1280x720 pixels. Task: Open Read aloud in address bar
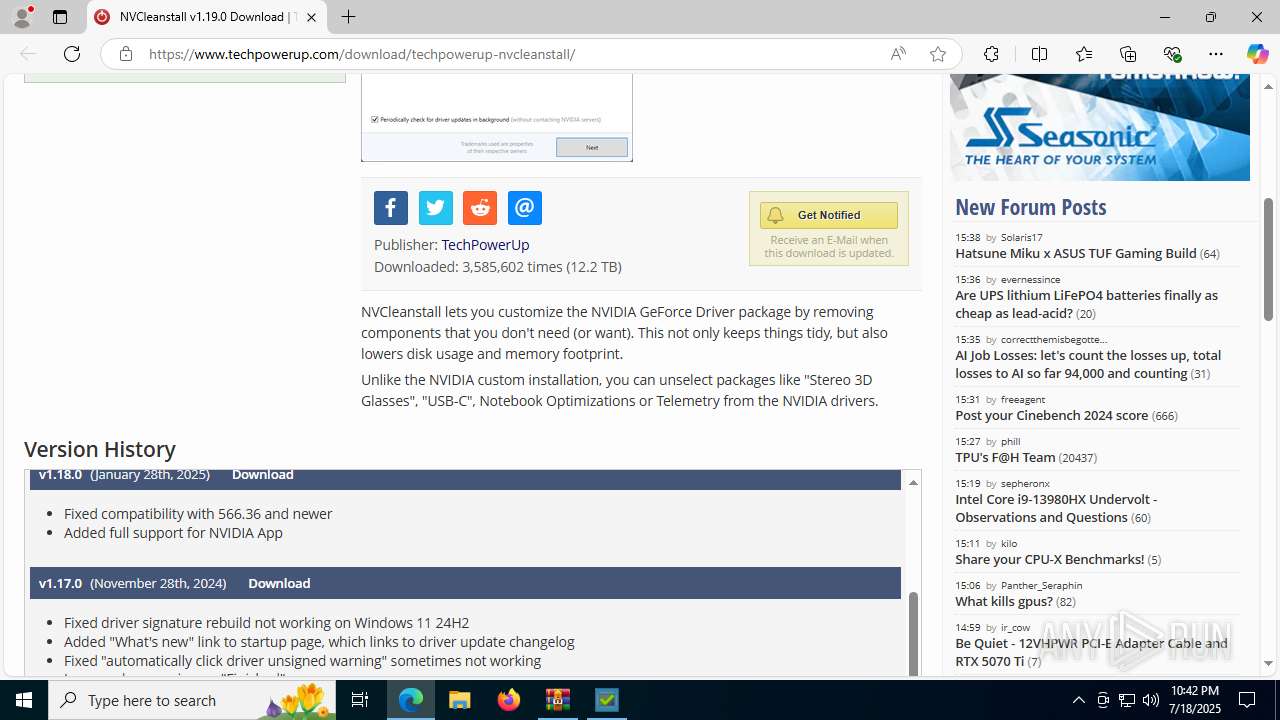point(898,54)
